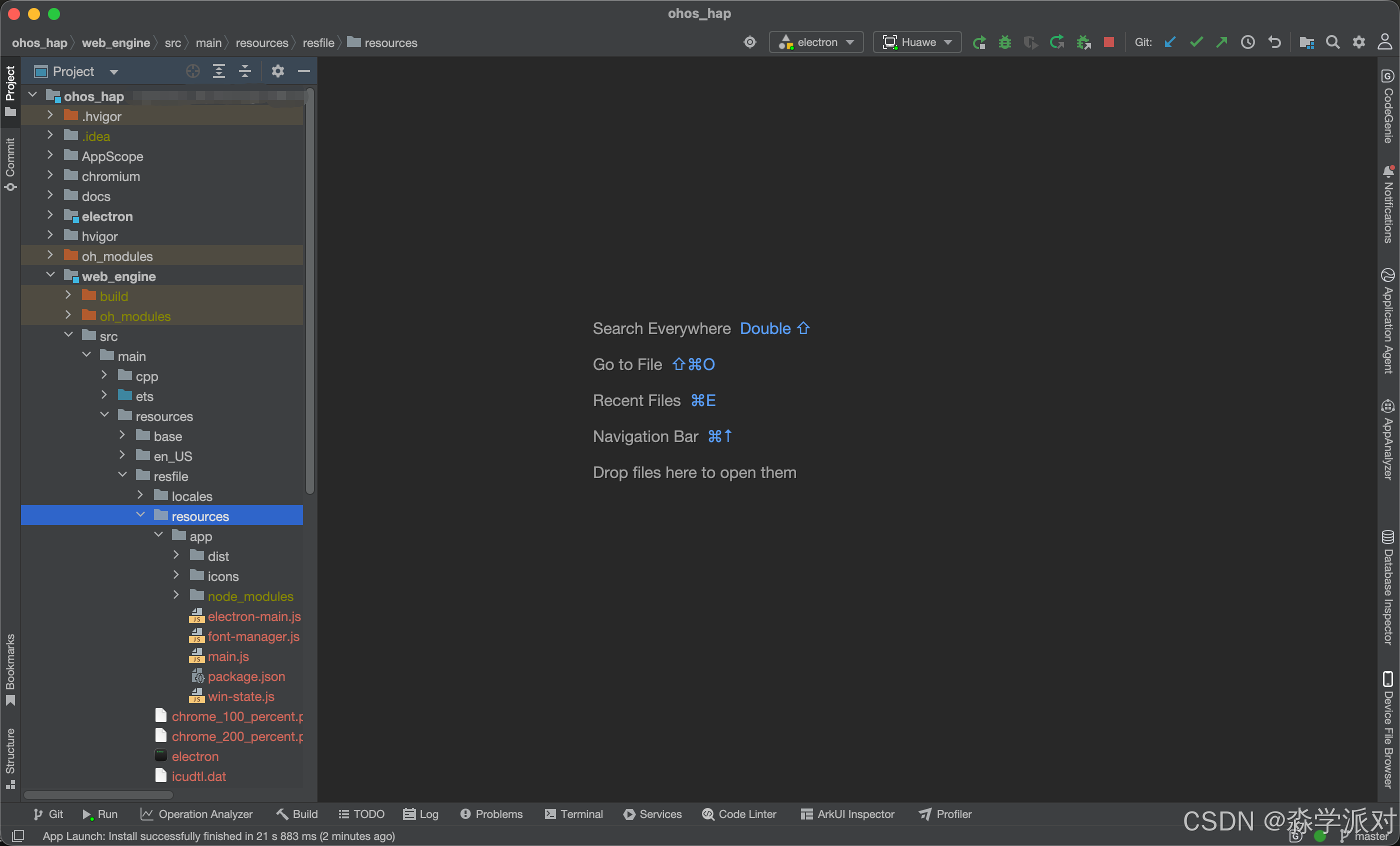Expand the node_modules folder
Screen dimensions: 1400x846
(176, 595)
